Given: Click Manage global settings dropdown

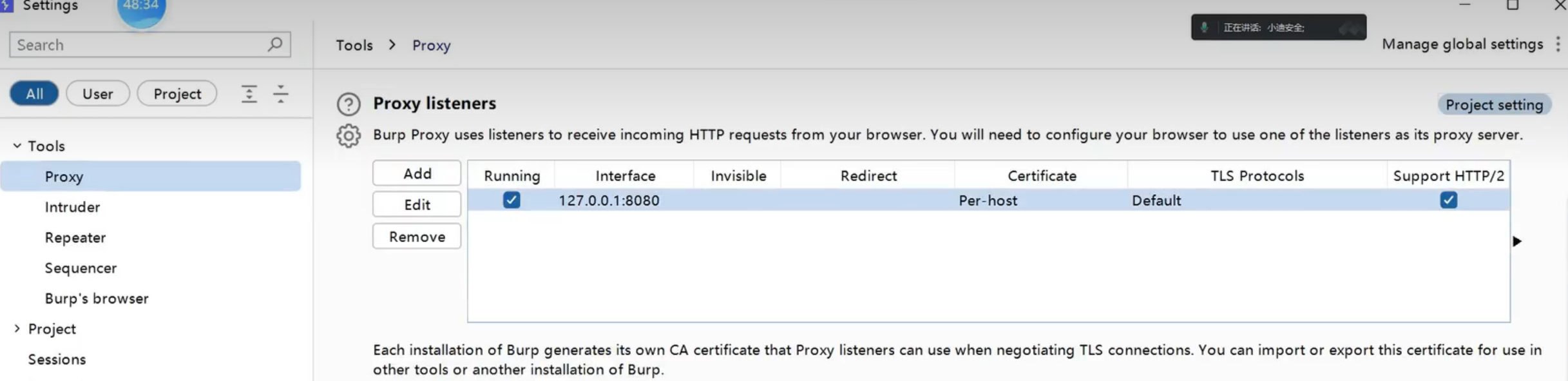Looking at the screenshot, I should tap(1462, 44).
